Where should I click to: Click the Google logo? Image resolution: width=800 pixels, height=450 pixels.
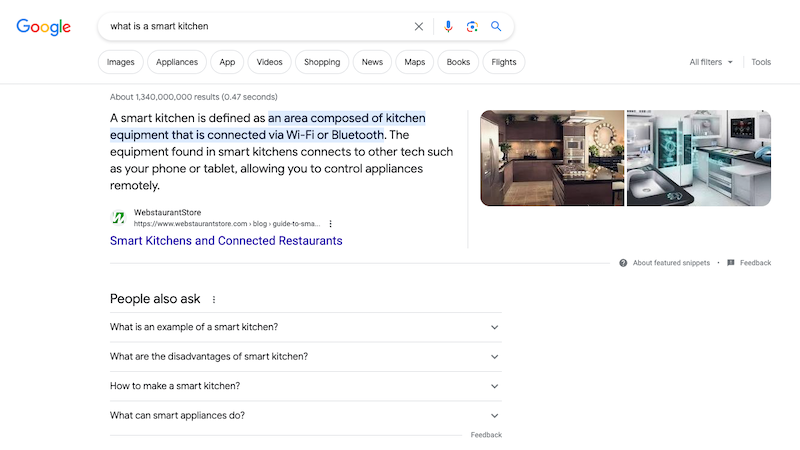(43, 27)
